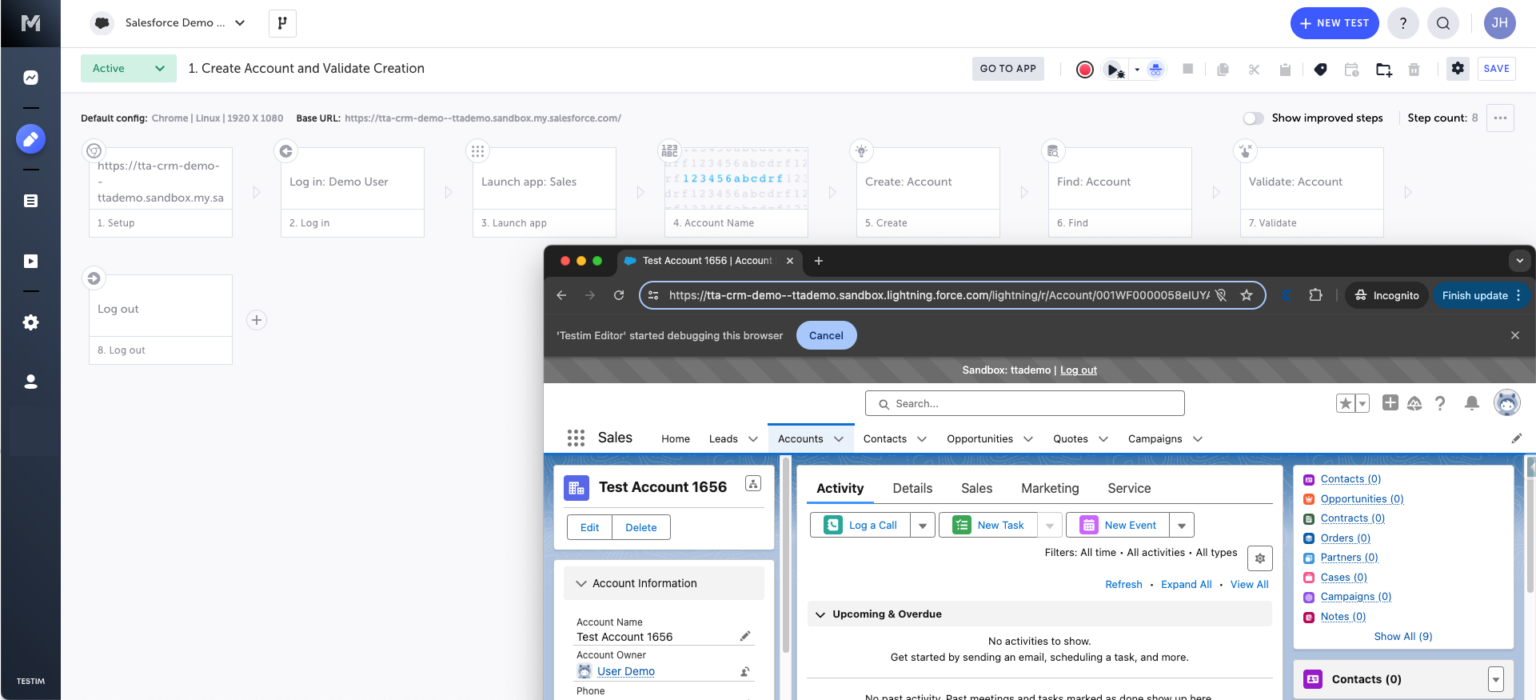Viewport: 1536px width, 700px height.
Task: Open the Active status dropdown
Action: [128, 68]
